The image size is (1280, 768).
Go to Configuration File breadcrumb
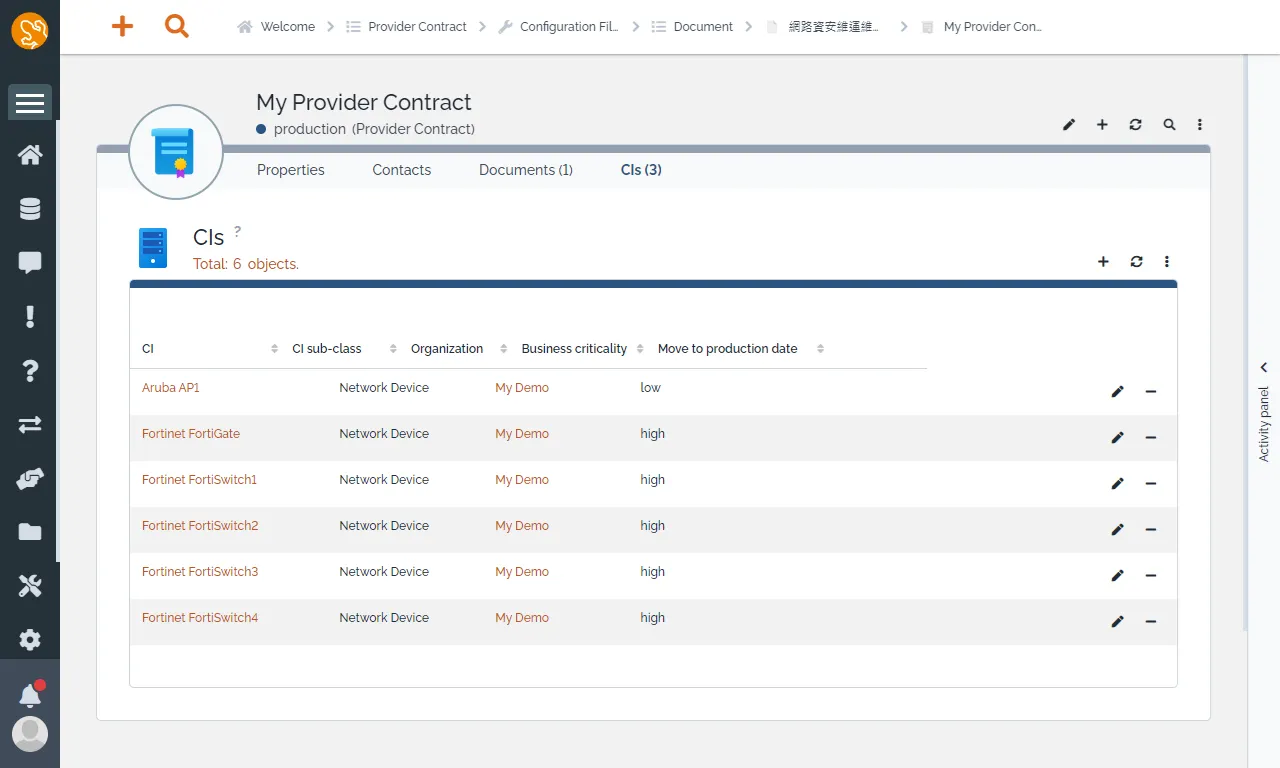click(558, 27)
